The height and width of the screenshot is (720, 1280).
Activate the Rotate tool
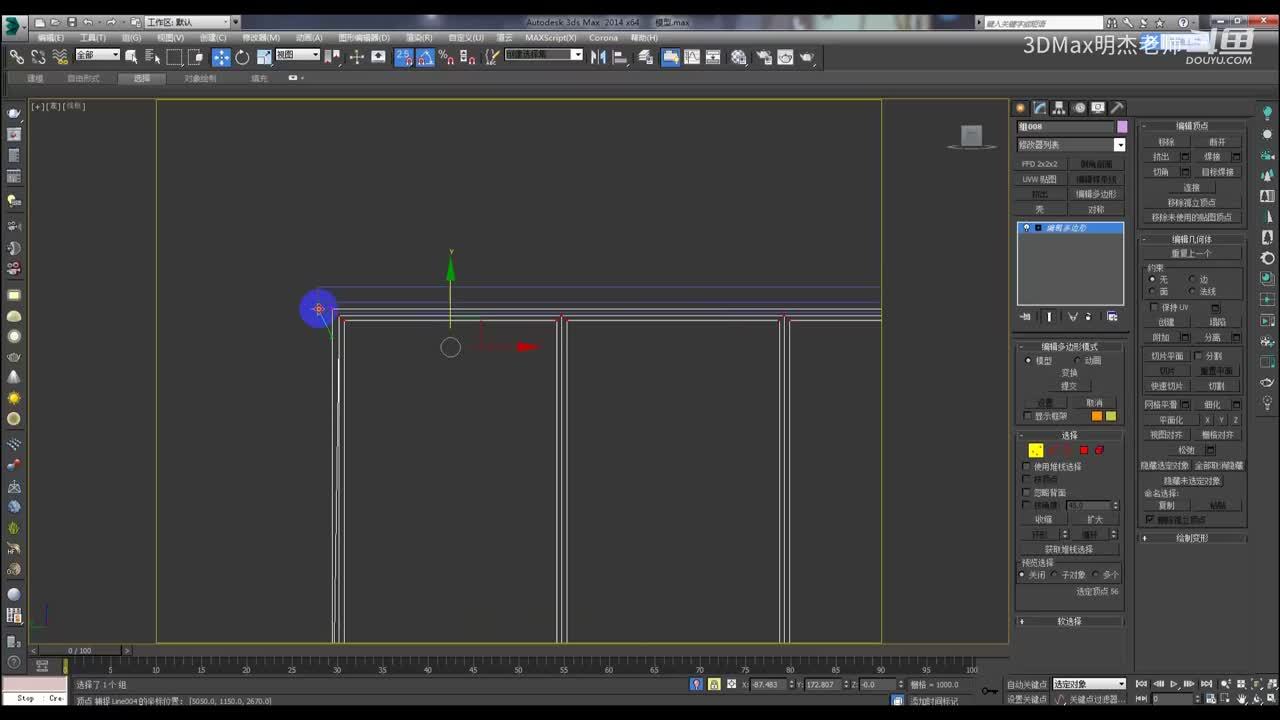click(242, 57)
